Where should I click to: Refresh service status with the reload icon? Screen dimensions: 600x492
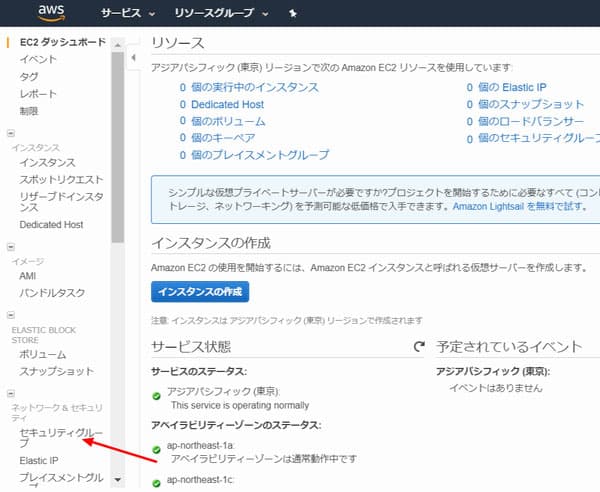tap(419, 347)
